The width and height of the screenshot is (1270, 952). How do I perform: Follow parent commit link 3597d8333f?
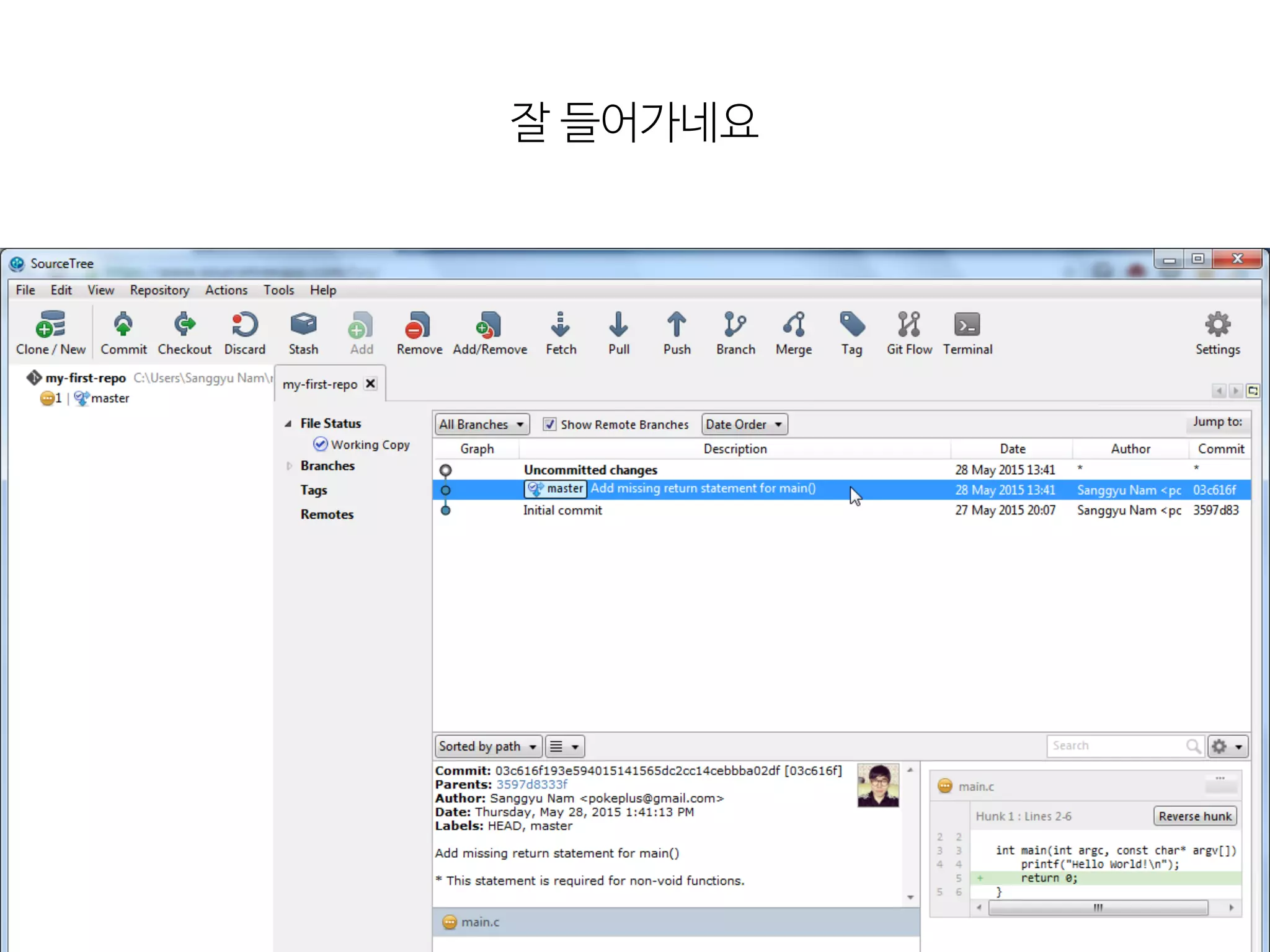pyautogui.click(x=531, y=785)
